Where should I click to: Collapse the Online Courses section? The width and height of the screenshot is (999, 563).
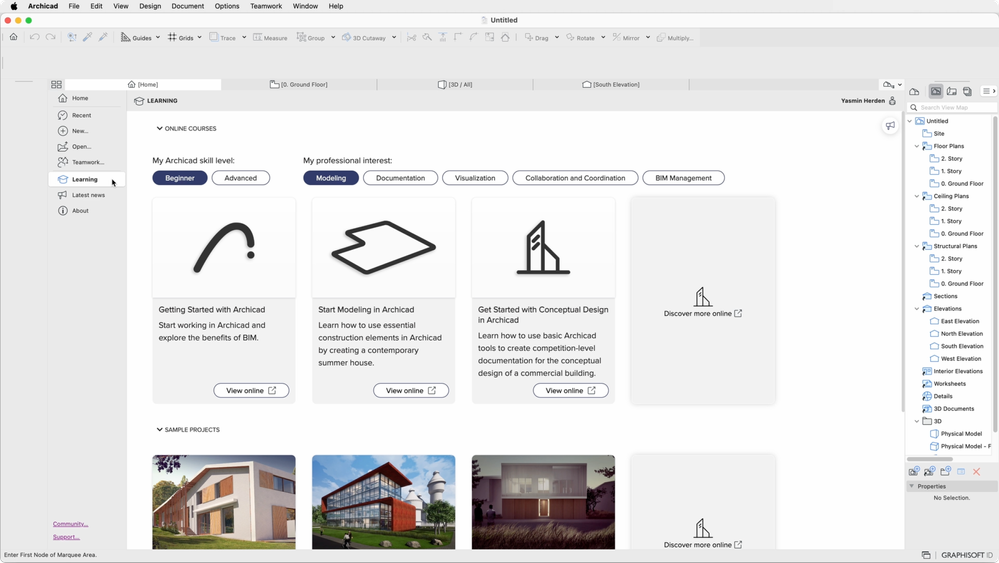[x=159, y=128]
